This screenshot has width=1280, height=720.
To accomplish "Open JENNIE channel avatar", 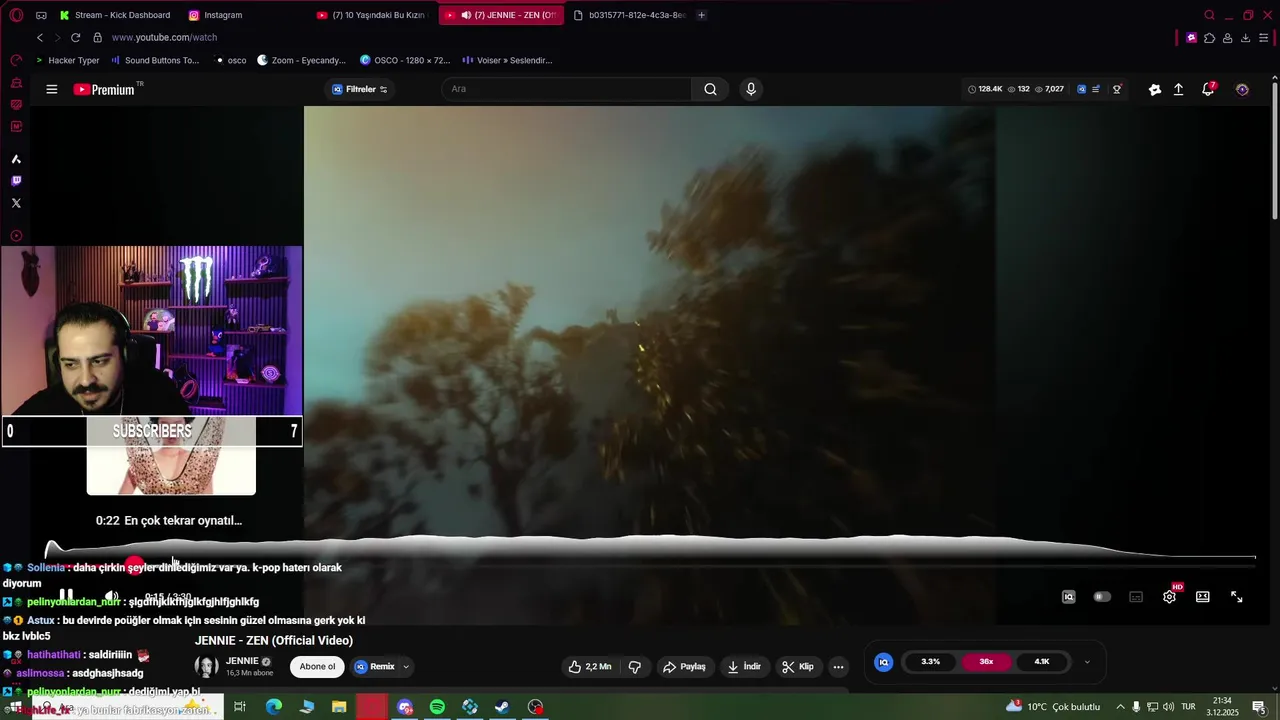I will point(207,667).
